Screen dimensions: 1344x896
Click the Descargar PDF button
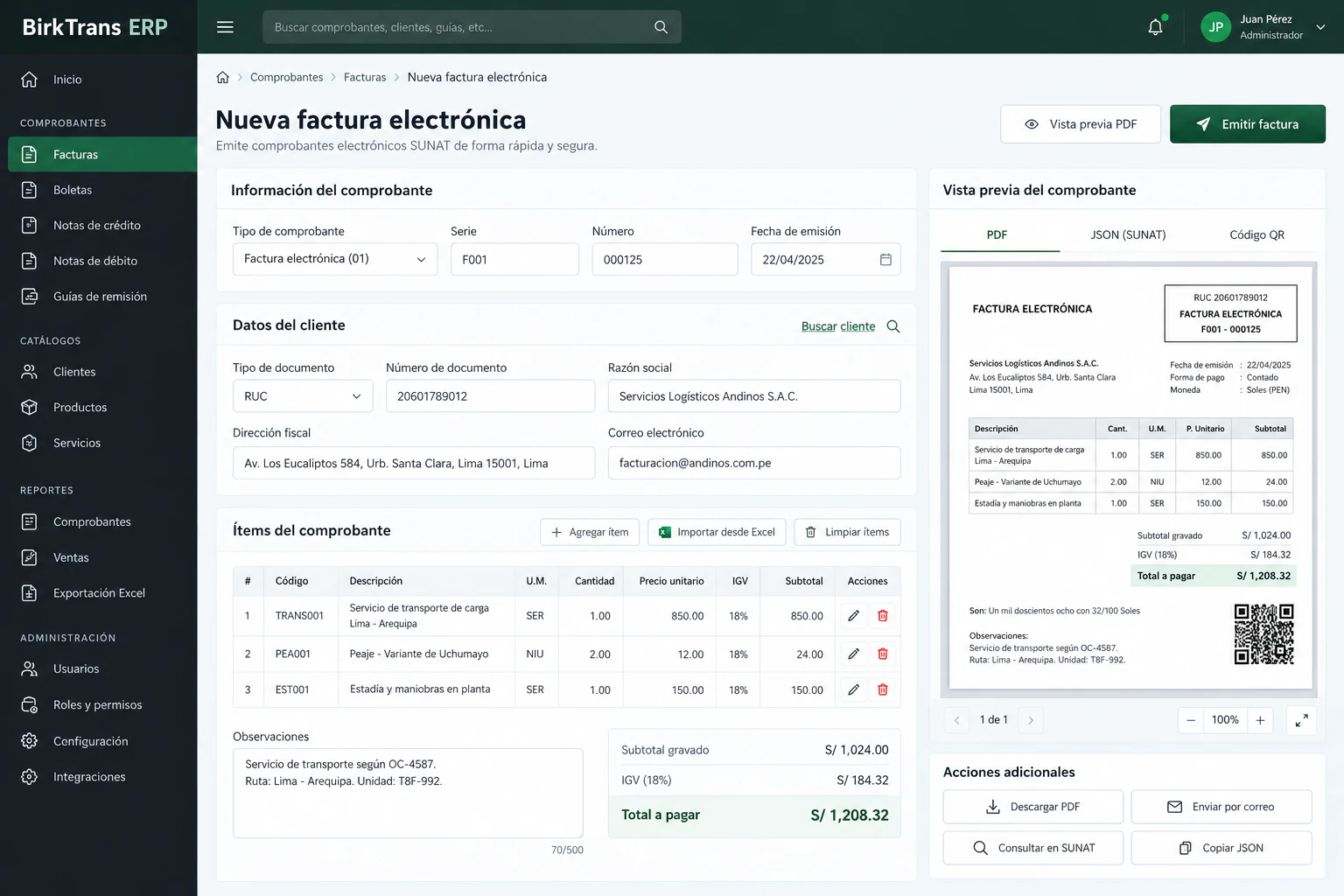coord(1033,807)
